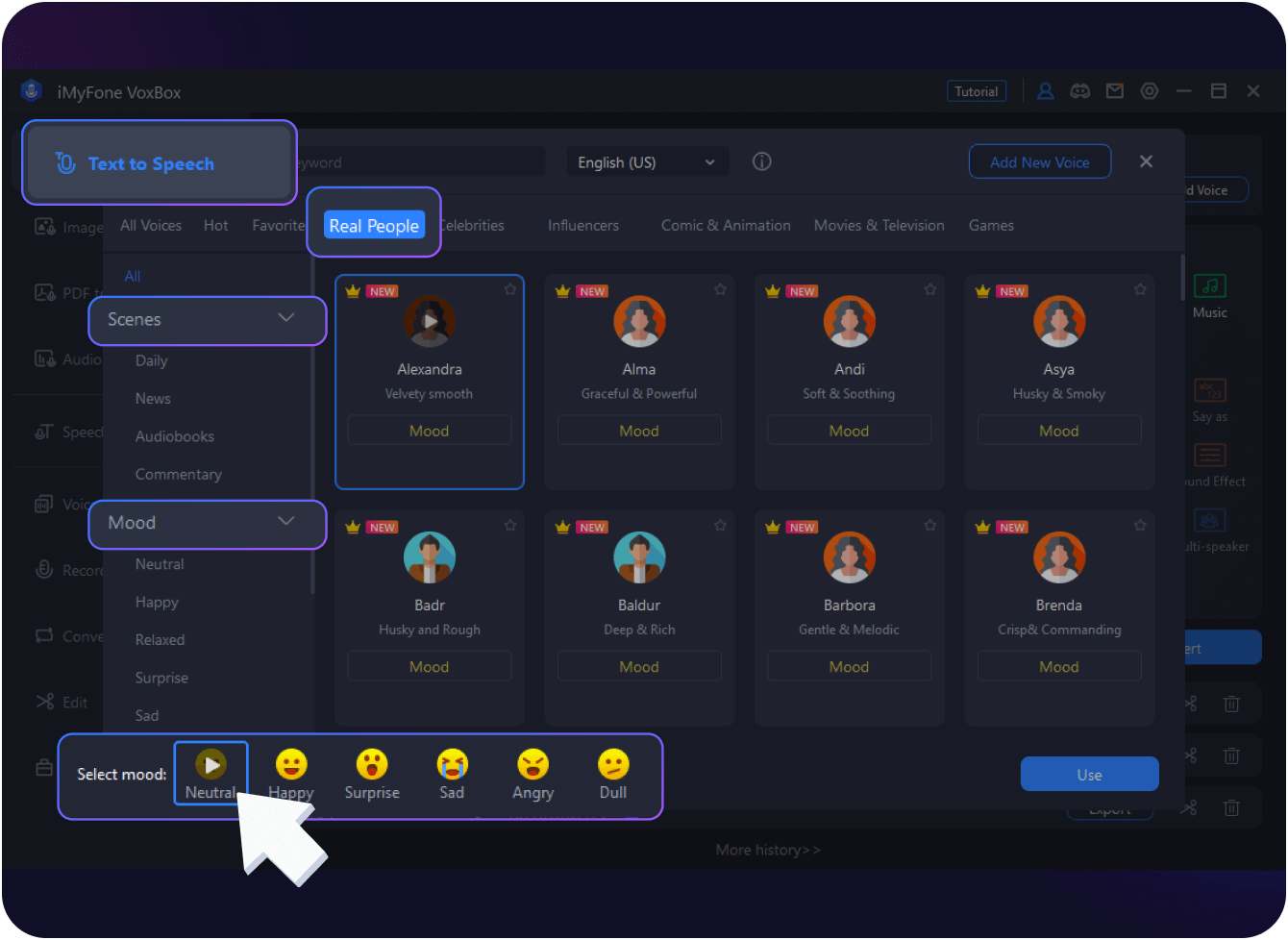The image size is (1288, 940).
Task: Open the settings target icon
Action: click(x=1150, y=91)
